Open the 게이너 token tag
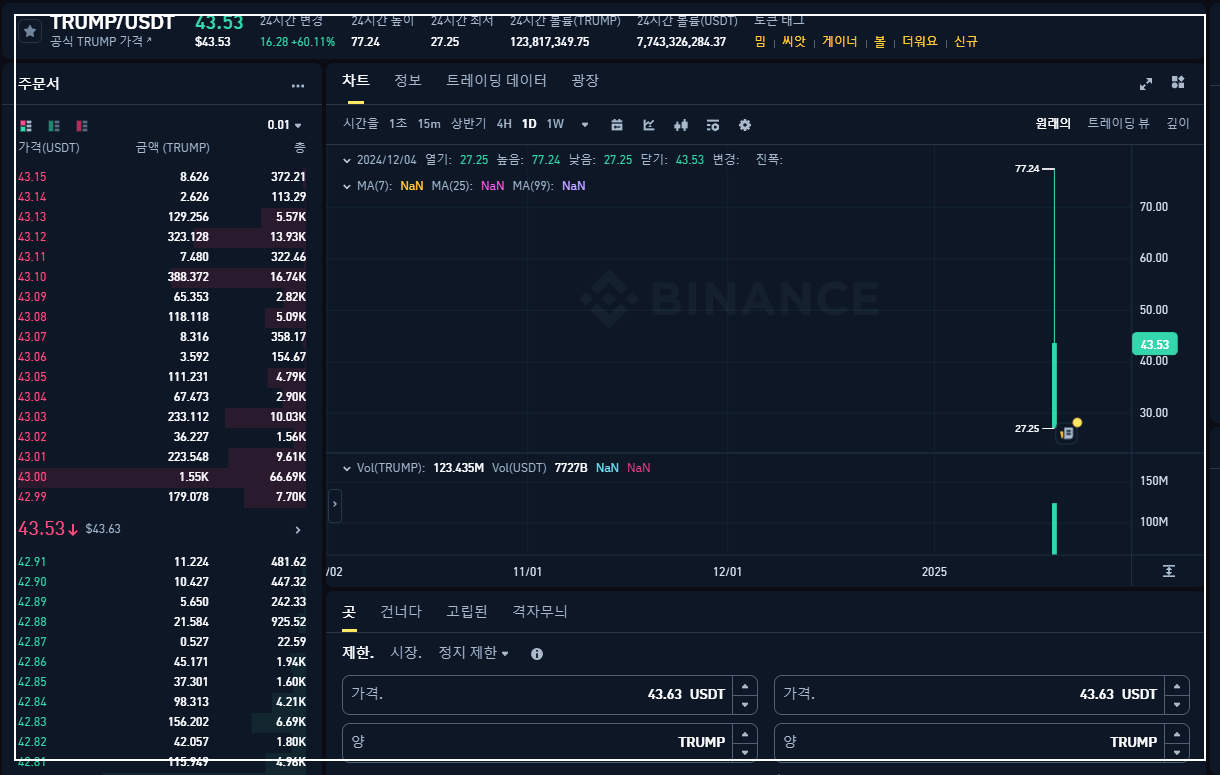The image size is (1220, 775). coord(840,42)
